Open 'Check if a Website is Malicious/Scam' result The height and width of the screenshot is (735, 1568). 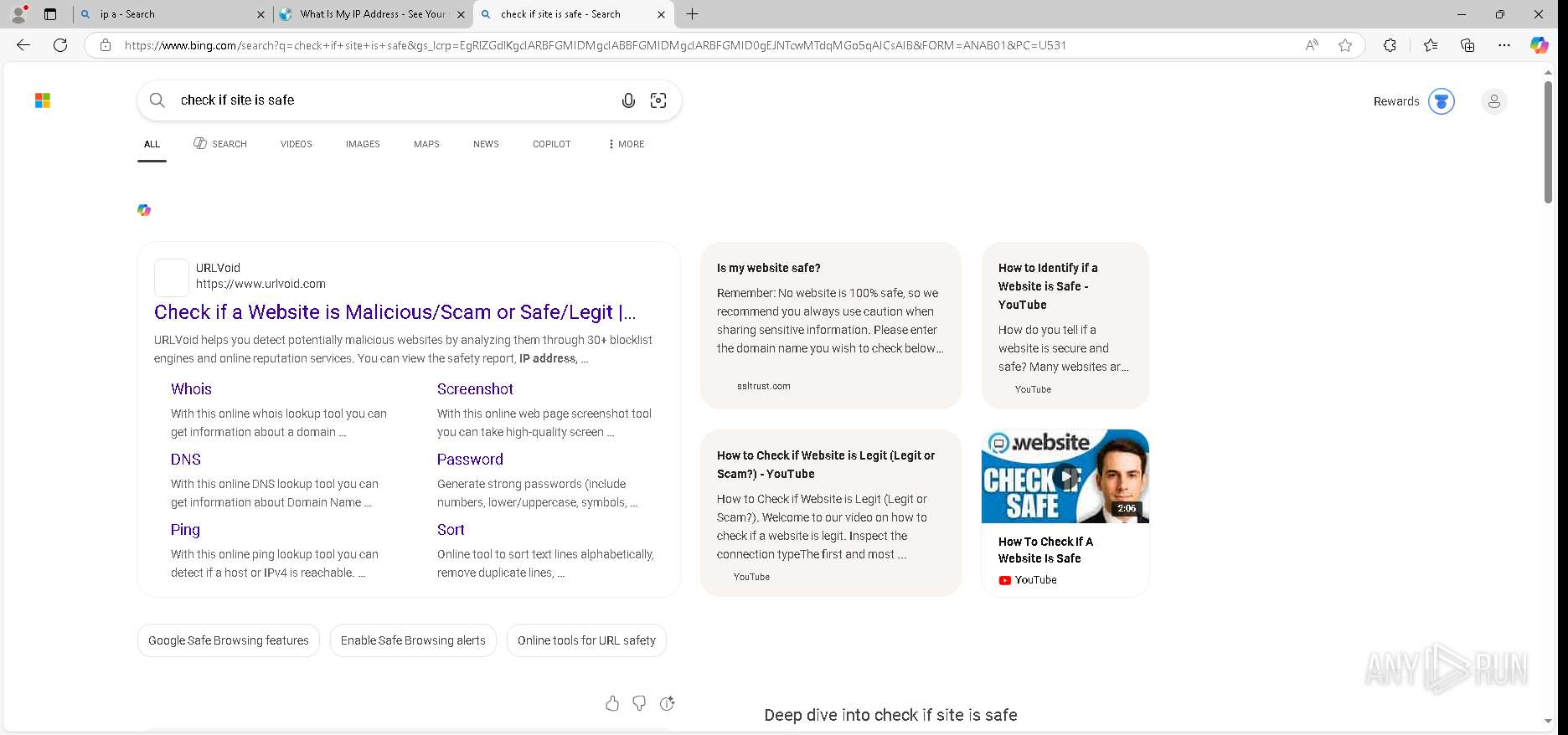[395, 312]
